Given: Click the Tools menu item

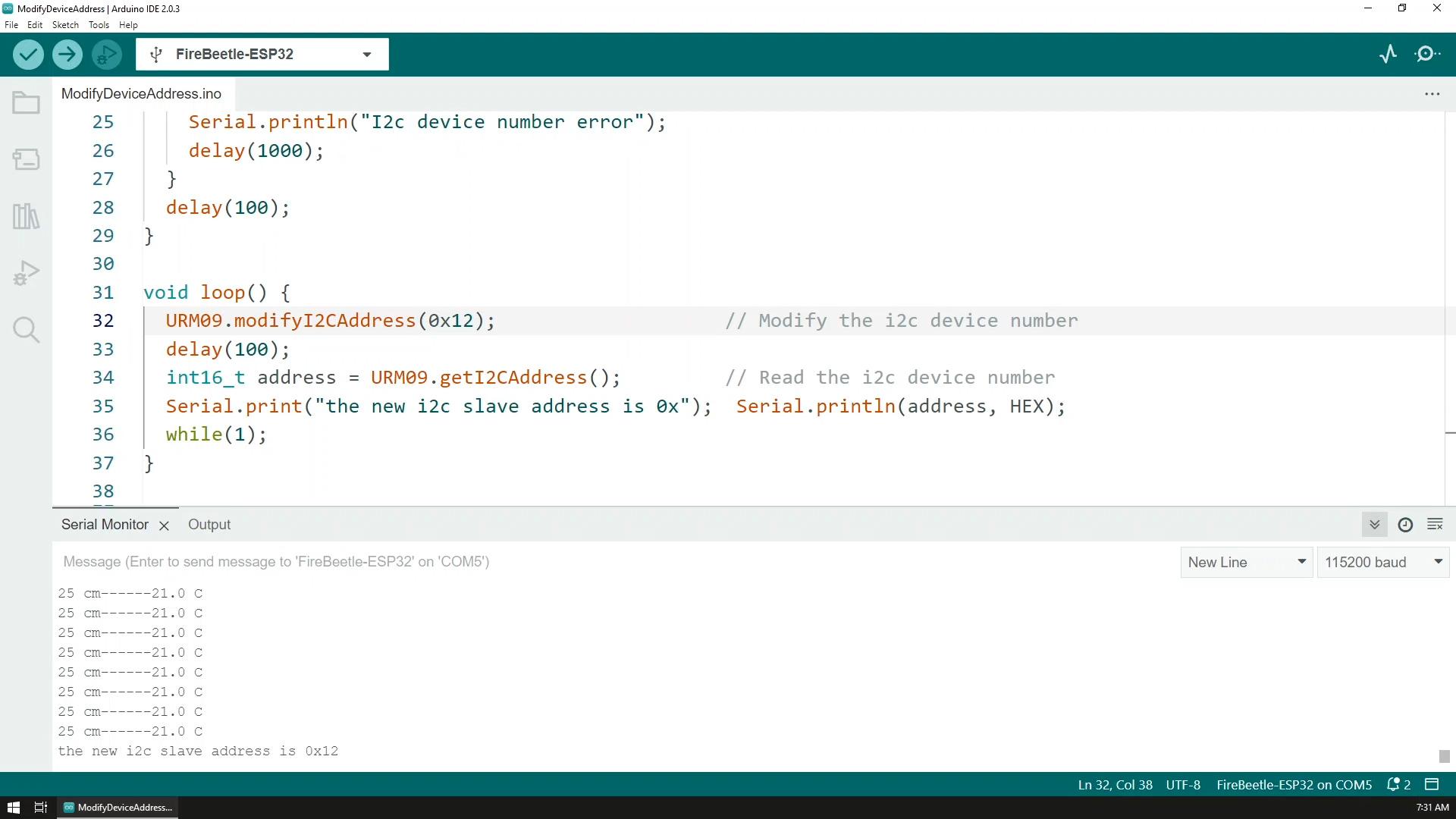Looking at the screenshot, I should [x=98, y=25].
